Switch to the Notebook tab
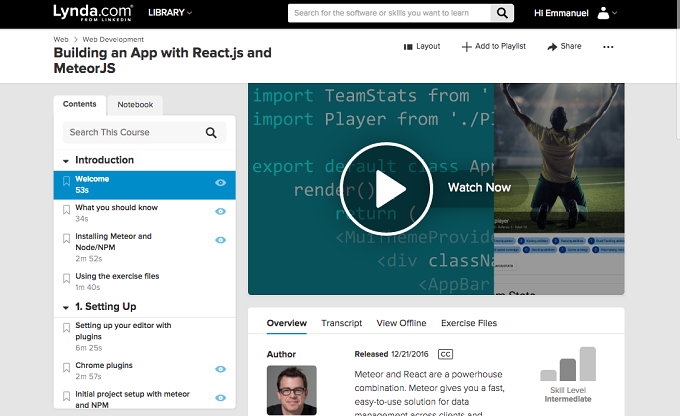 click(135, 105)
